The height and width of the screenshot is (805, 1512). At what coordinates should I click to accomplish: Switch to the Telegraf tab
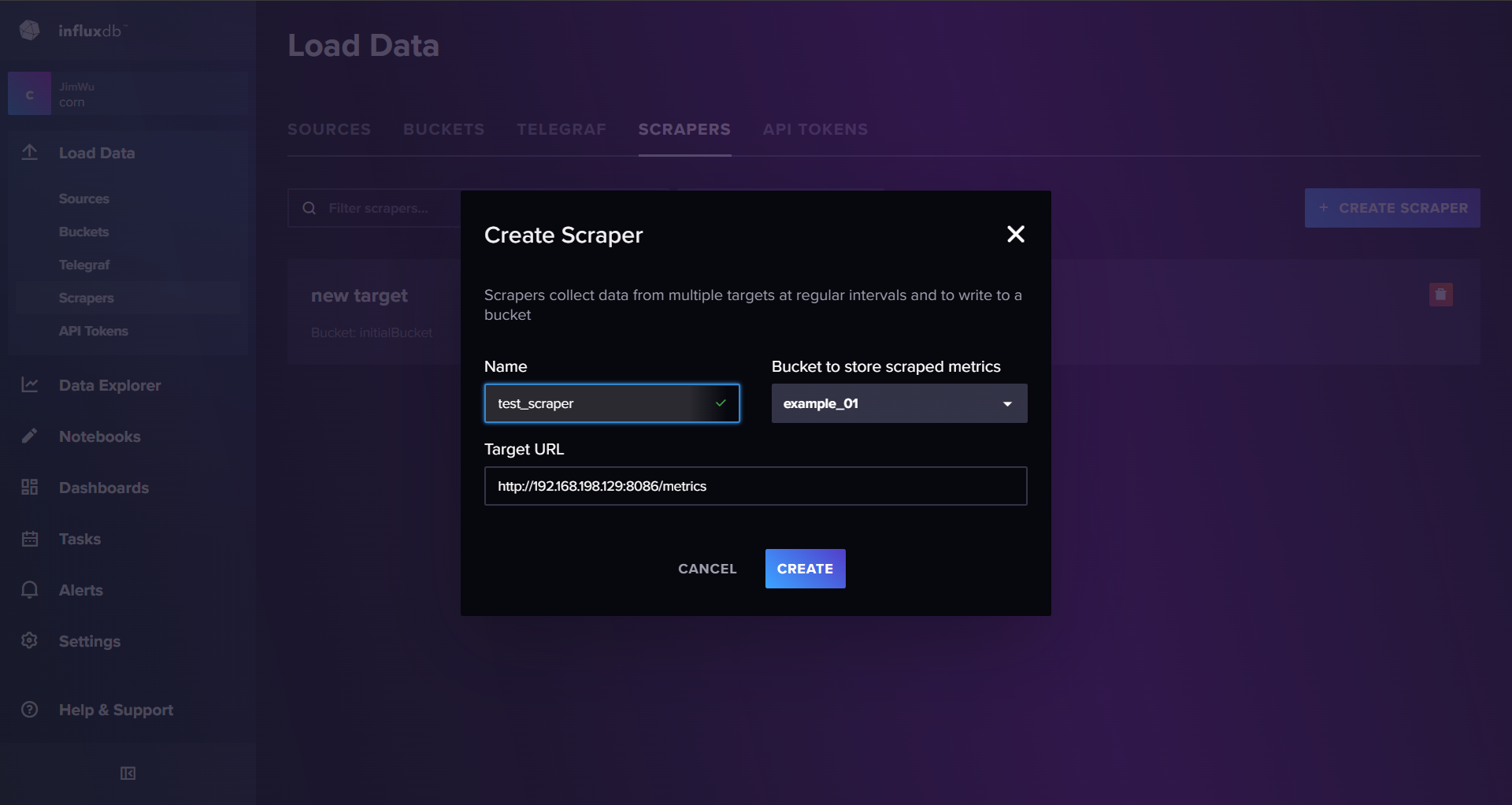(x=561, y=129)
